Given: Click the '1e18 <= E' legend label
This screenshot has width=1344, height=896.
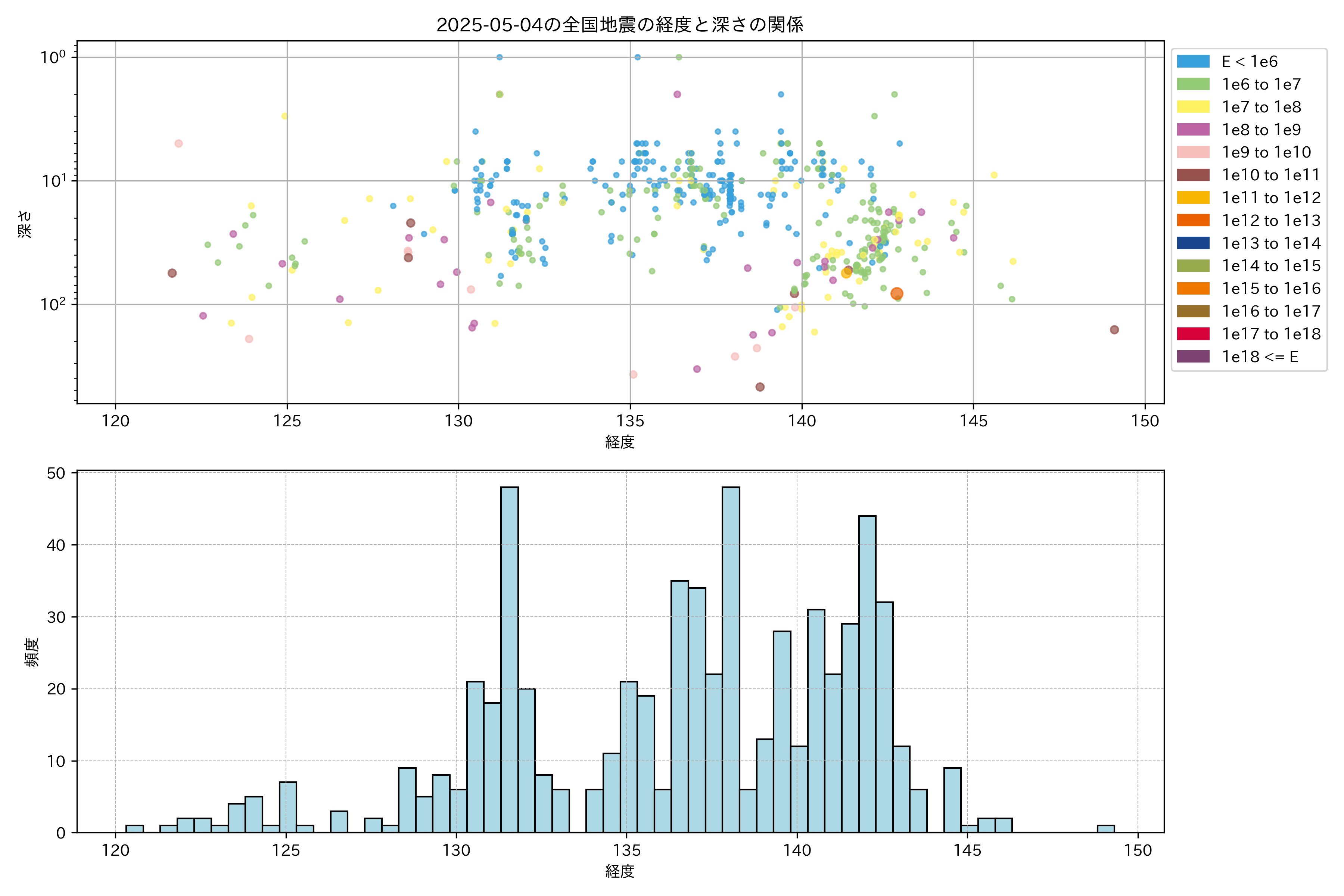Looking at the screenshot, I should 1259,357.
